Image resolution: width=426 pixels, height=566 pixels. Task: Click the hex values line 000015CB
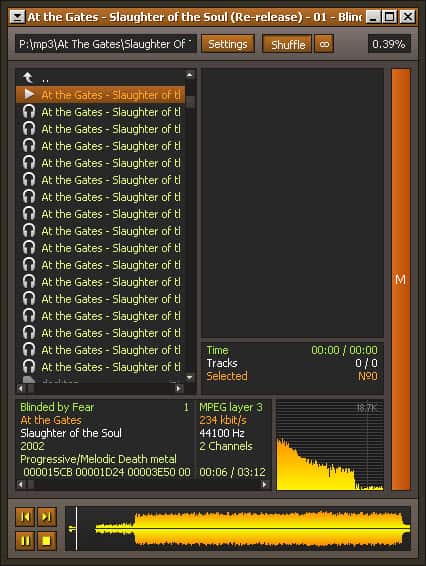[107, 472]
